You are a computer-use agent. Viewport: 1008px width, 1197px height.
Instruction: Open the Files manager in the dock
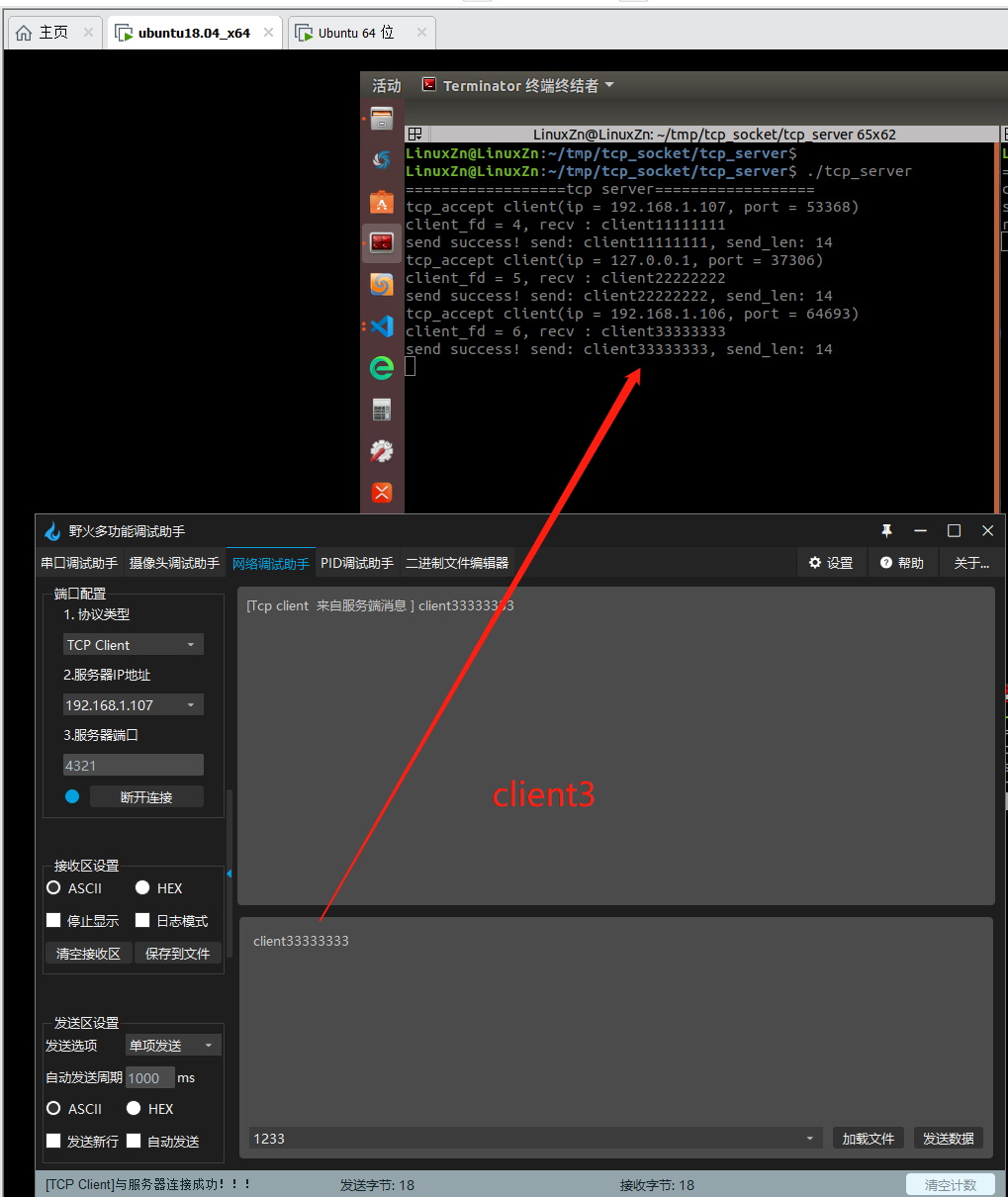(x=382, y=120)
